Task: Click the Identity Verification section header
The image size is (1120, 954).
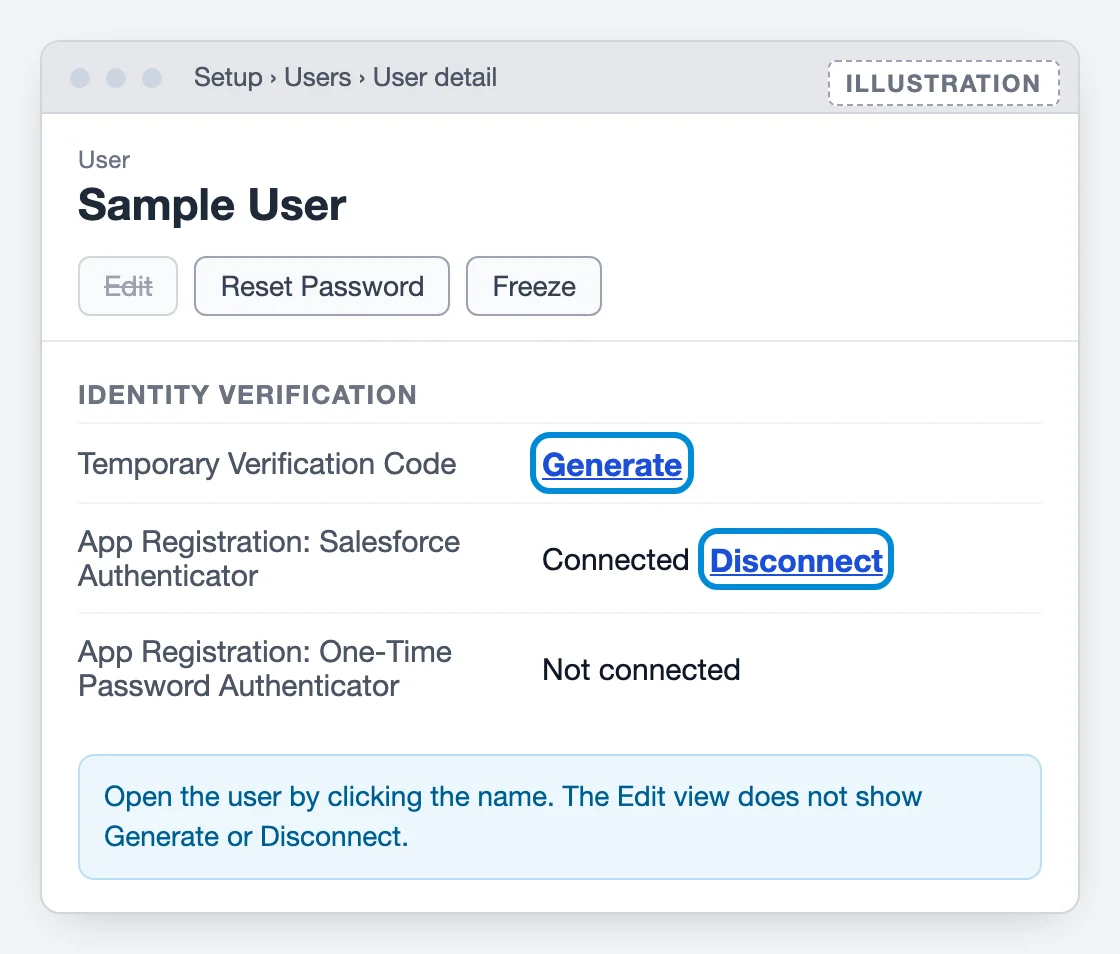Action: (247, 395)
